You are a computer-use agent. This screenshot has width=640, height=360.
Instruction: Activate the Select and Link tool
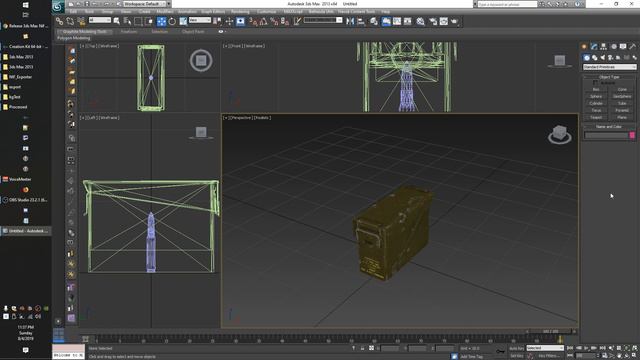point(60,21)
